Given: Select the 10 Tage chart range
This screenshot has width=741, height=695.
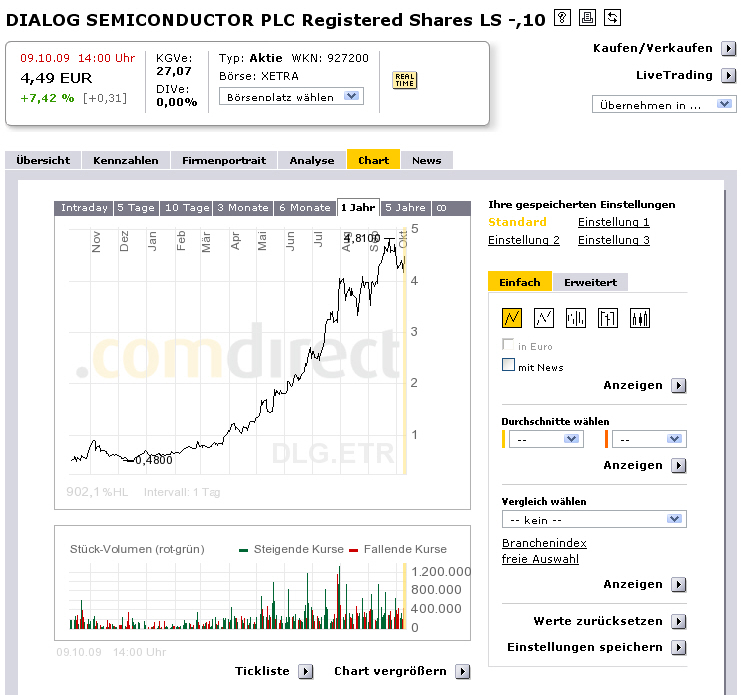Looking at the screenshot, I should pos(187,208).
